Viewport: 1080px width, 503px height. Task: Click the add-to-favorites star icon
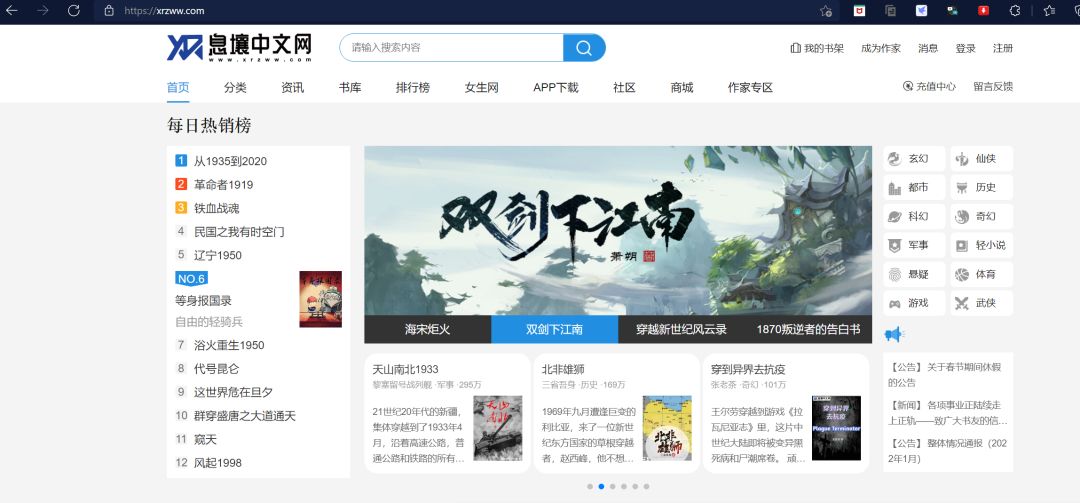point(826,10)
